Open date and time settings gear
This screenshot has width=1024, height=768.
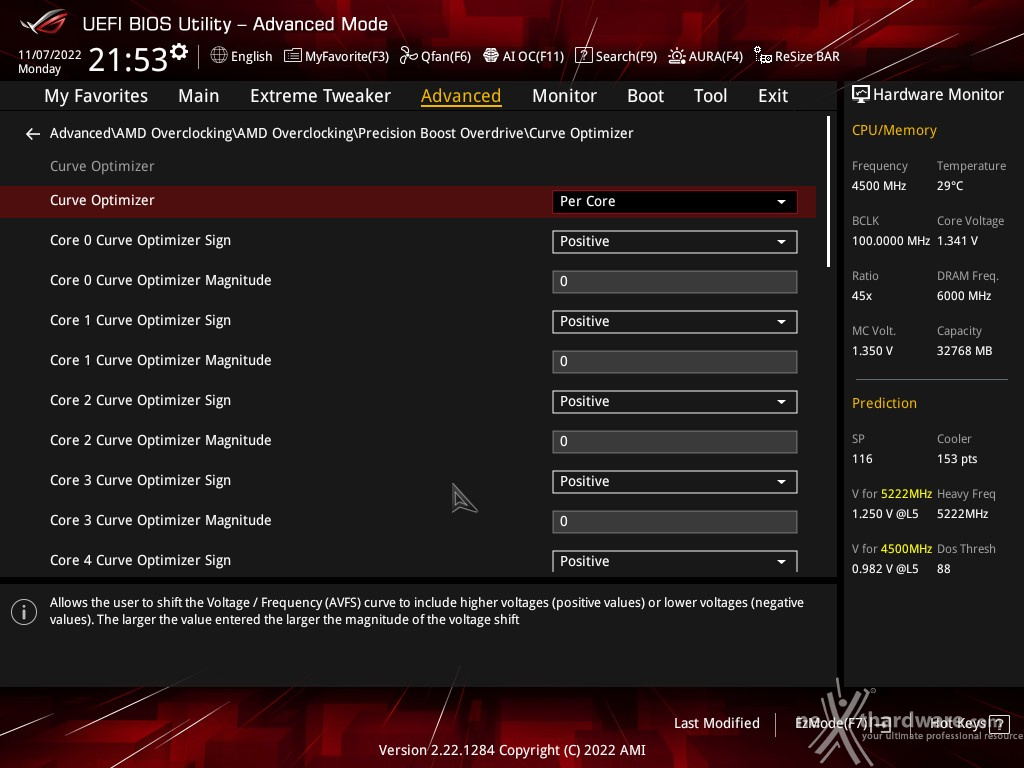click(178, 51)
